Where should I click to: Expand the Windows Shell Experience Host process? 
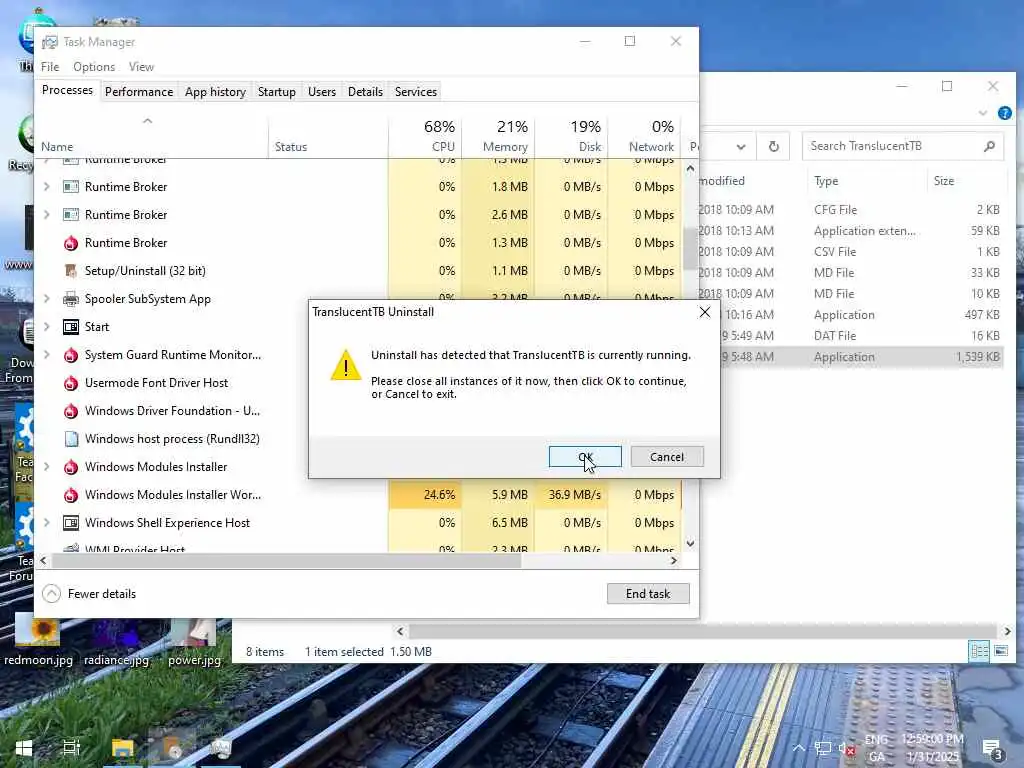(46, 522)
